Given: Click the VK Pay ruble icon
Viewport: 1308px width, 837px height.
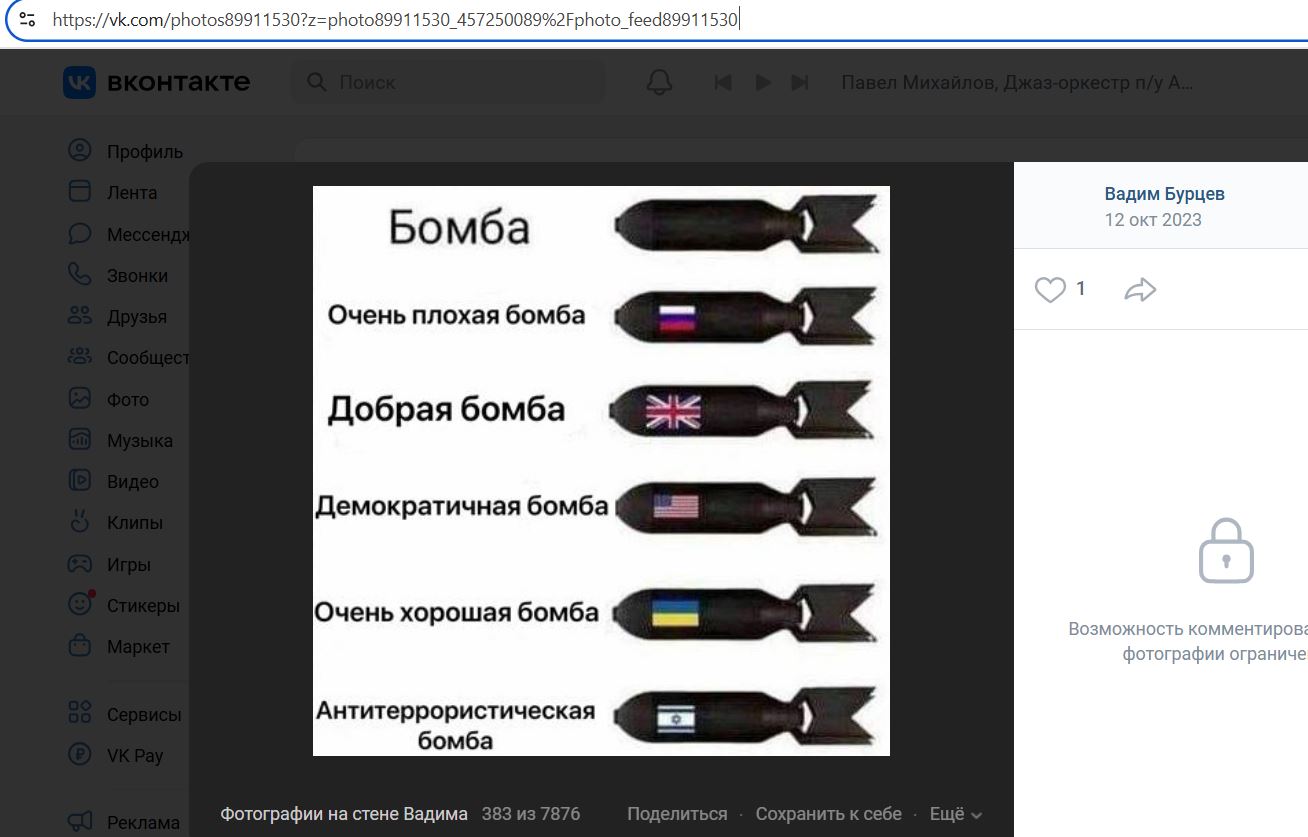Looking at the screenshot, I should (79, 754).
